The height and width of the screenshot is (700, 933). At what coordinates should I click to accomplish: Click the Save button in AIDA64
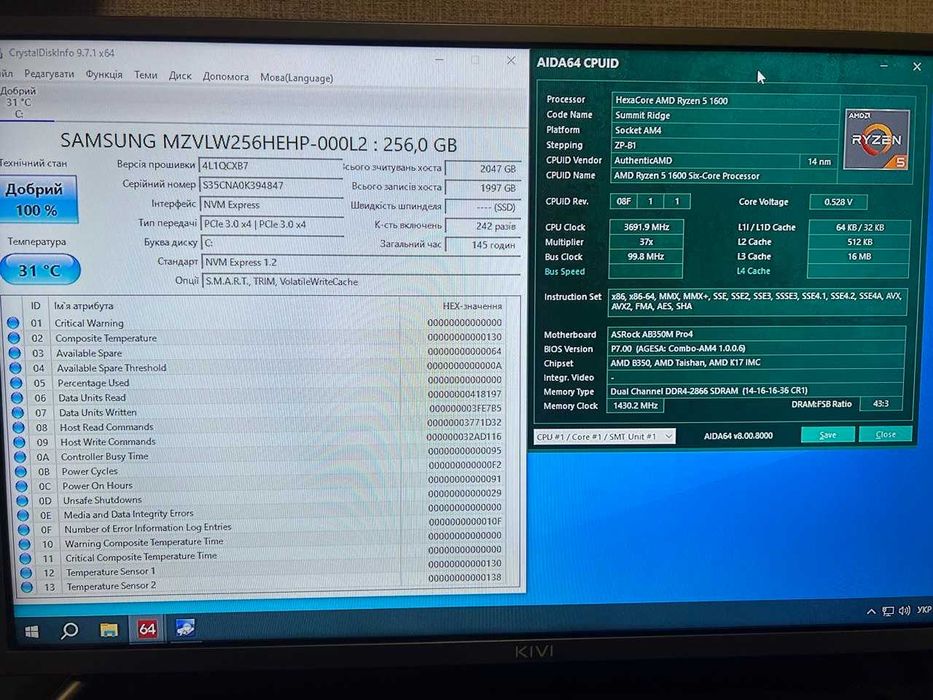pos(828,435)
